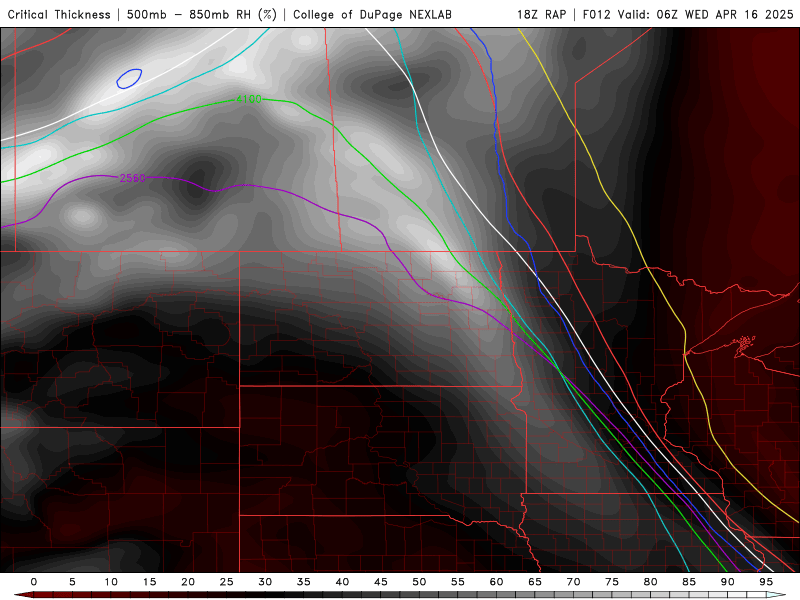Click colorbar label "95"
The height and width of the screenshot is (600, 800).
click(x=766, y=582)
